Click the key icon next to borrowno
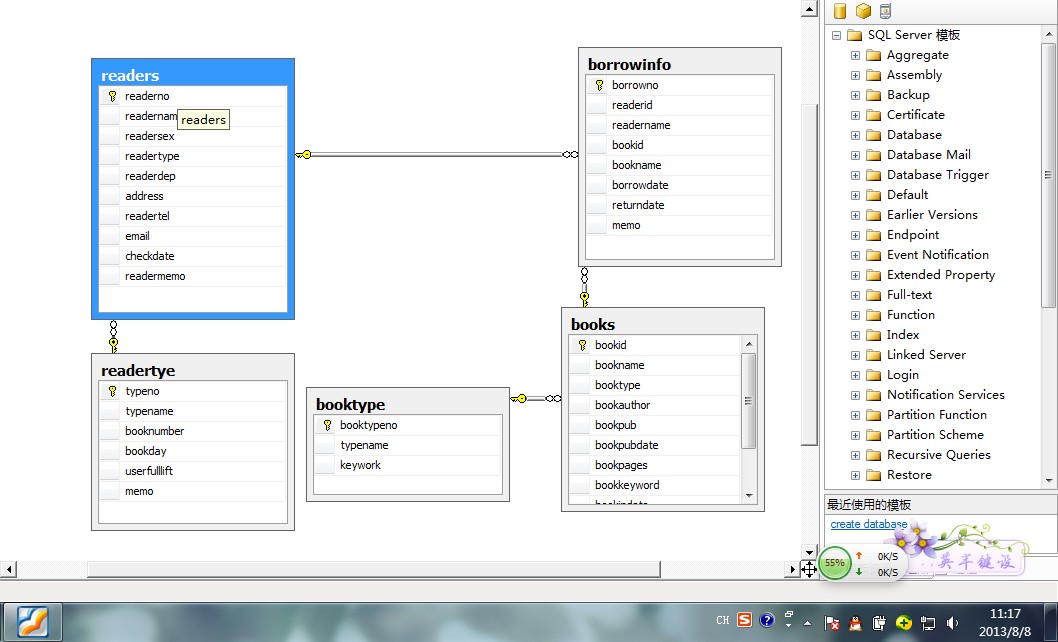1058x642 pixels. pyautogui.click(x=599, y=86)
